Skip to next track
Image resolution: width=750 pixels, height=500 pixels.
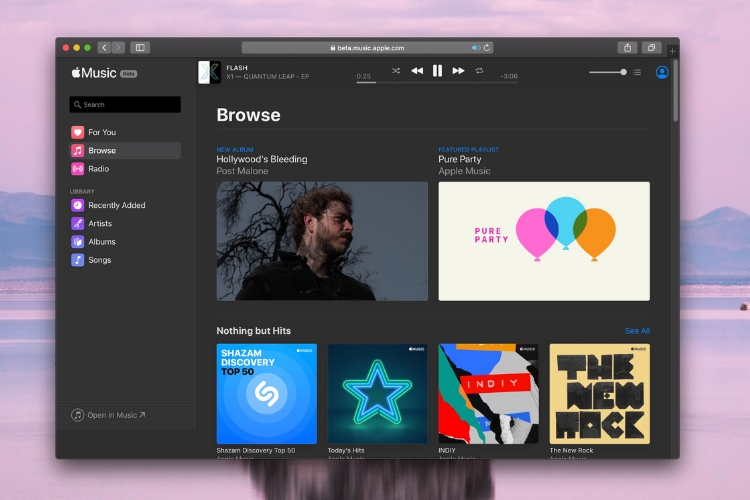[x=458, y=71]
